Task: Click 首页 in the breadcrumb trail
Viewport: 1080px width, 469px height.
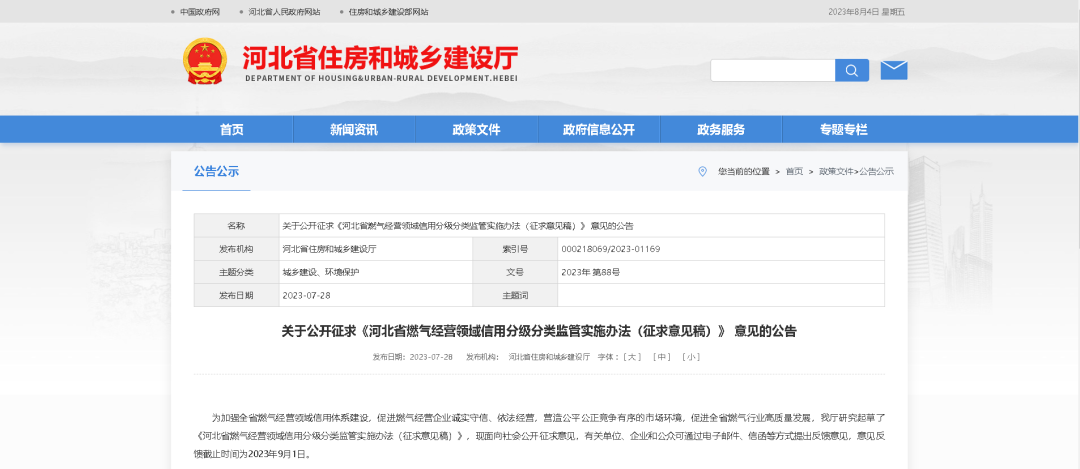Action: click(x=794, y=172)
